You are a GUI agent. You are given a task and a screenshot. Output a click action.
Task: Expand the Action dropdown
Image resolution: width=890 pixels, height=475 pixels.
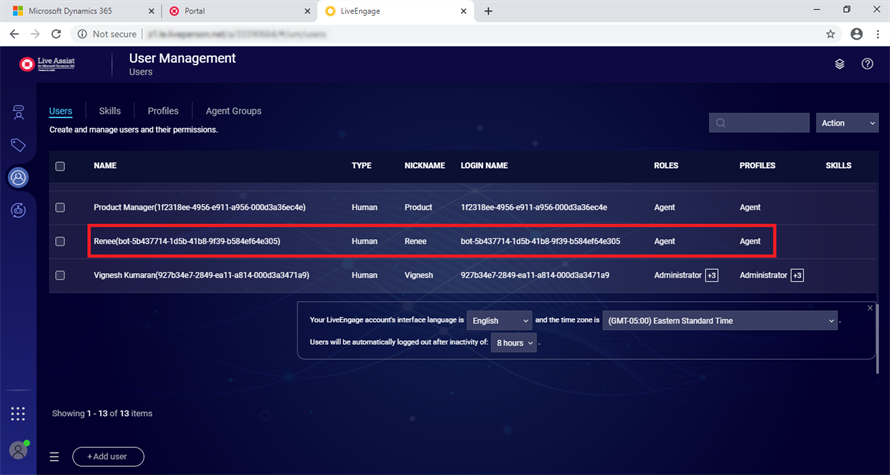(847, 123)
